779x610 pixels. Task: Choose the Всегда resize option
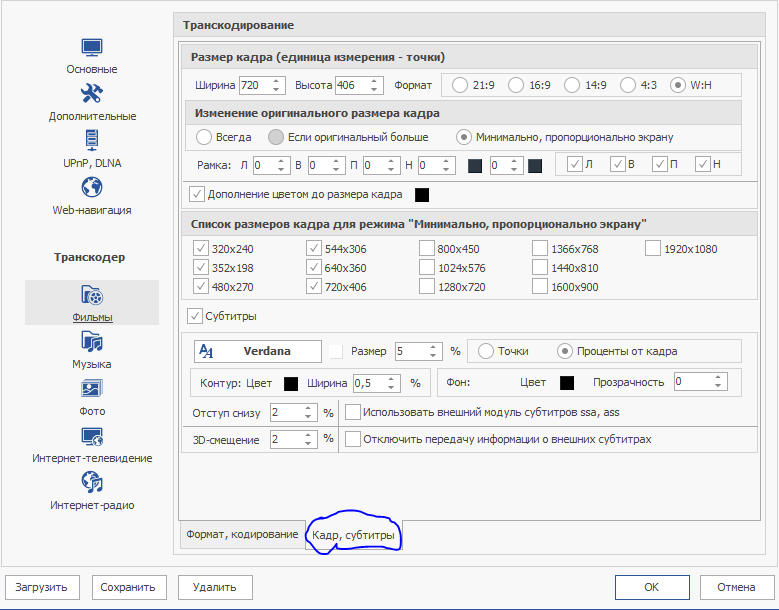204,137
